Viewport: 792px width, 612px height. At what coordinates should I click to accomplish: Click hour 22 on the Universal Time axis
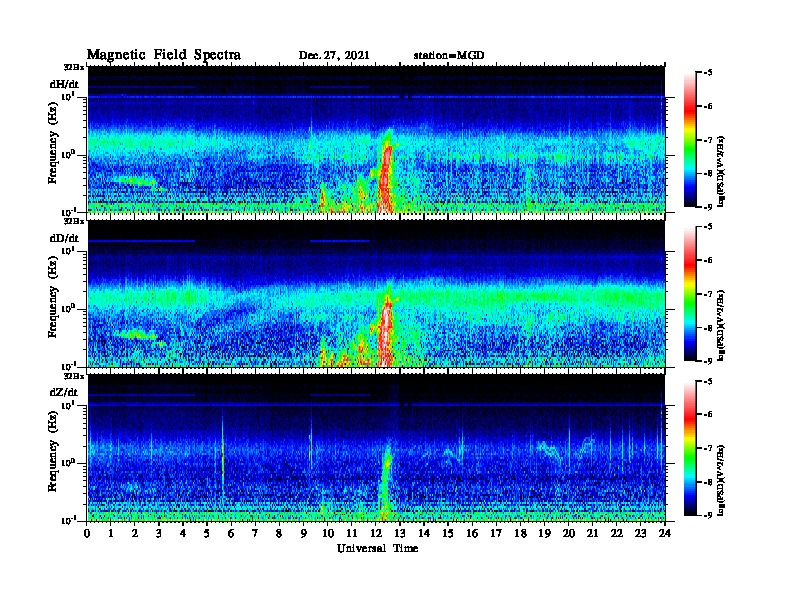point(617,534)
